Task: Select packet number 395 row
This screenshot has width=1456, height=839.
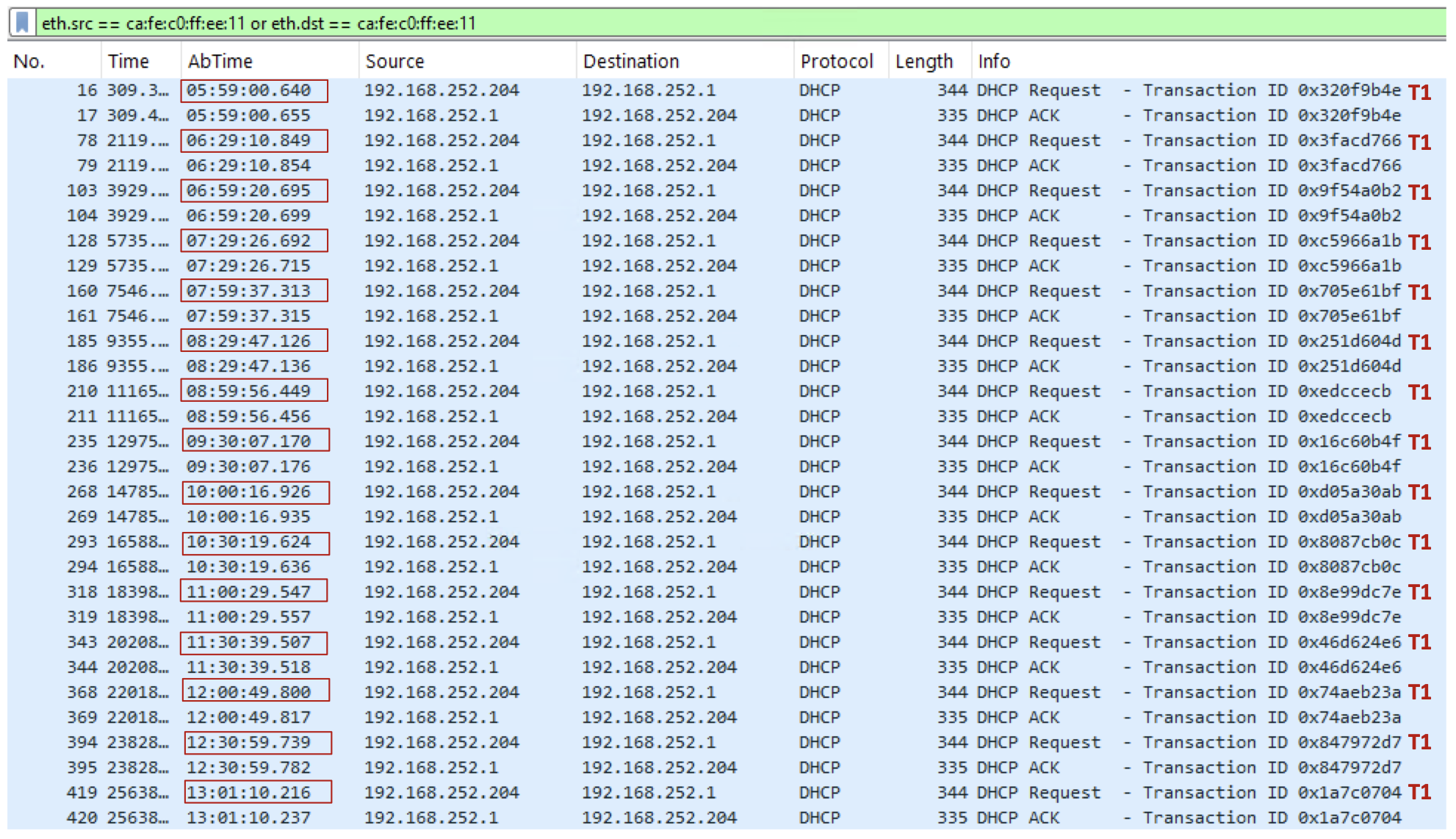Action: point(727,767)
